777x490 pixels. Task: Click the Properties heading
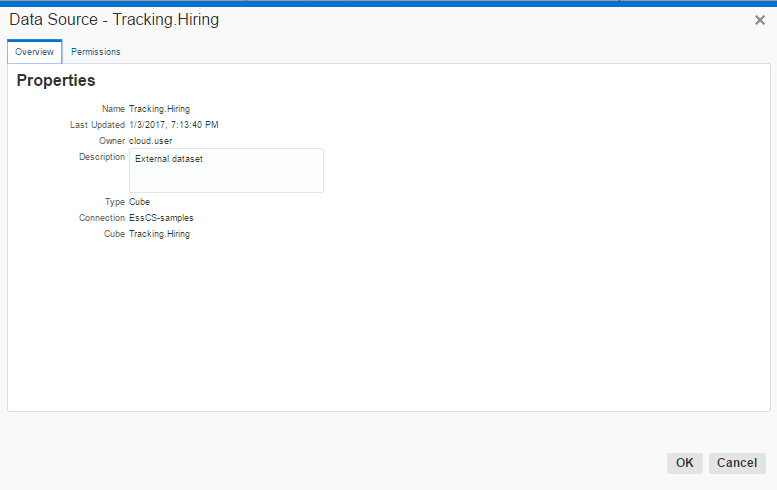[56, 81]
